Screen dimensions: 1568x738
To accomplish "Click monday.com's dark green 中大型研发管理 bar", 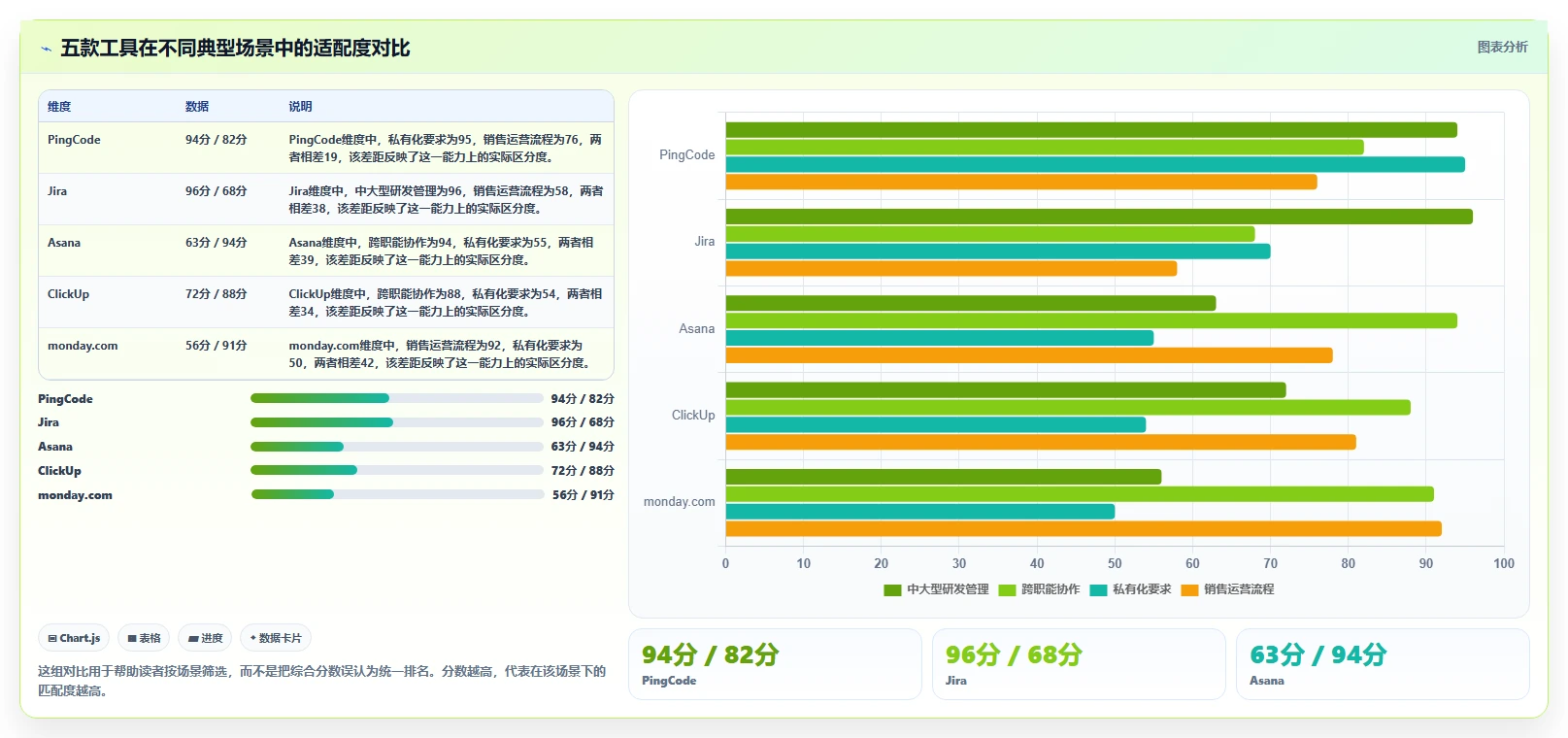I will 944,477.
